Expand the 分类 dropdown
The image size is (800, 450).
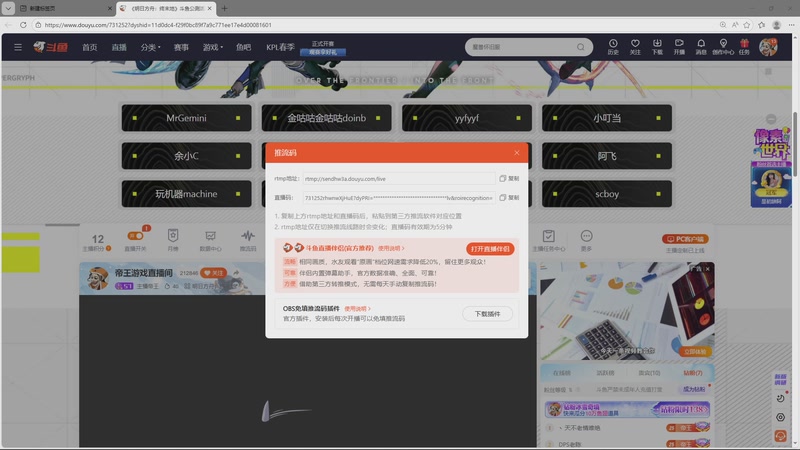150,47
